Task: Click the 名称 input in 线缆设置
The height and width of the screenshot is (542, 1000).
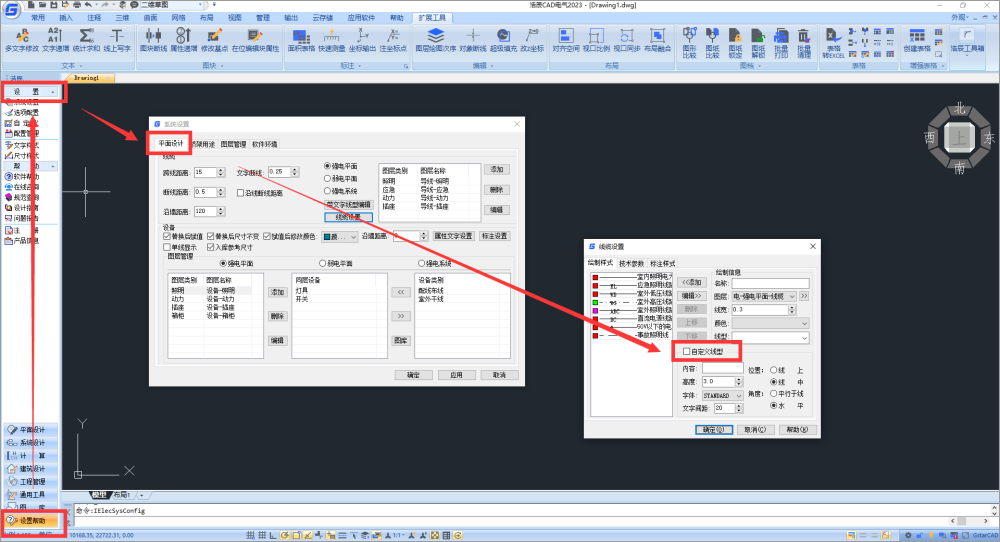Action: tap(770, 283)
